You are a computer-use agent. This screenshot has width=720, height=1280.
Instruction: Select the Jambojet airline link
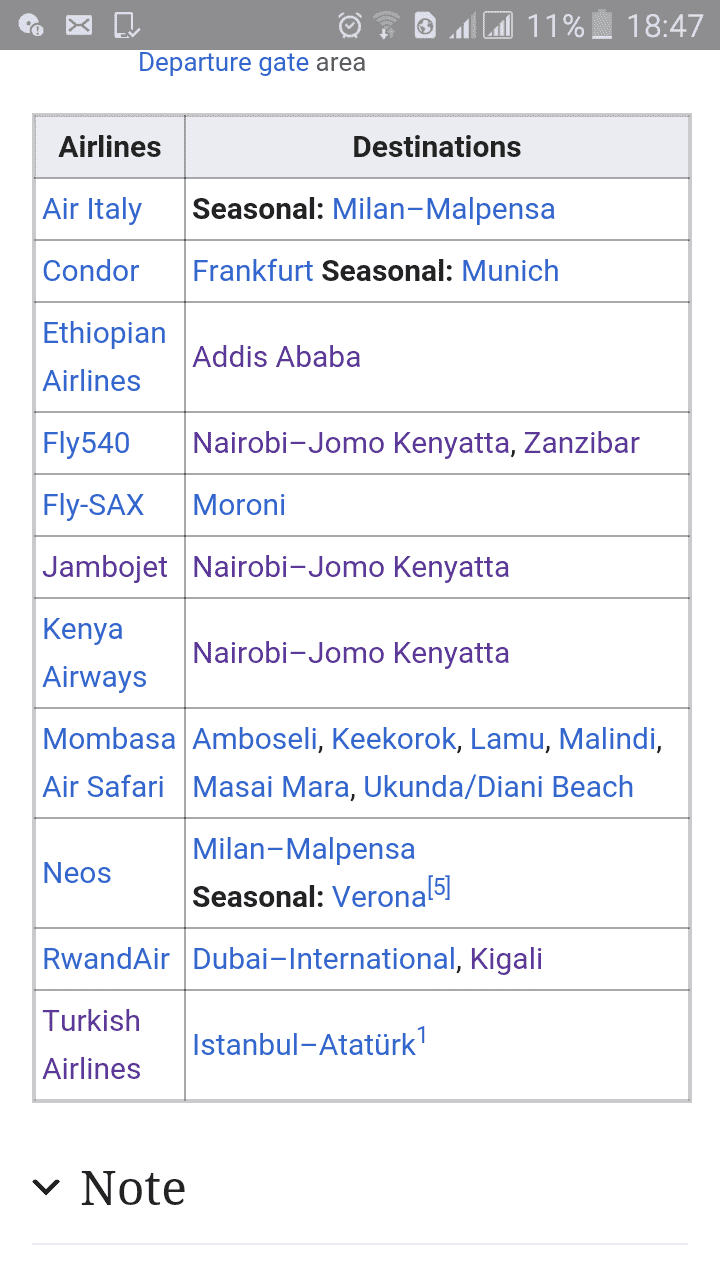[x=105, y=567]
